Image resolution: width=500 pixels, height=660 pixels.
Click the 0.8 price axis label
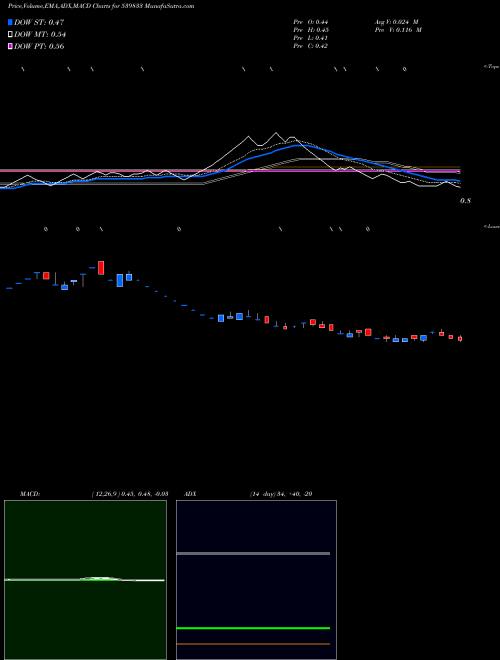[x=465, y=201]
